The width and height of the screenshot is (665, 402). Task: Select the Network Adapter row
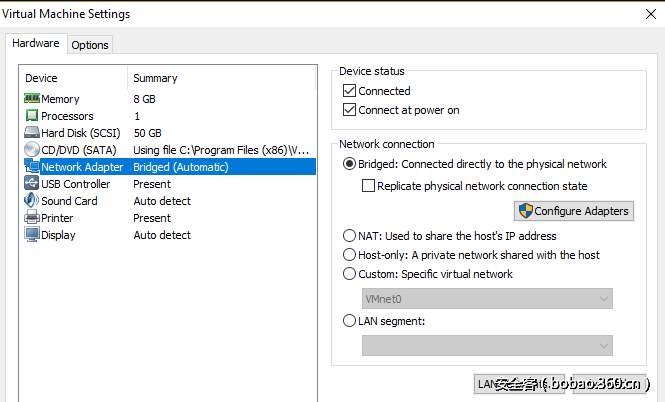click(170, 167)
